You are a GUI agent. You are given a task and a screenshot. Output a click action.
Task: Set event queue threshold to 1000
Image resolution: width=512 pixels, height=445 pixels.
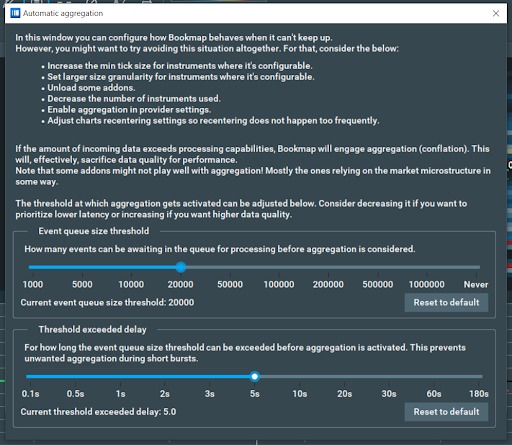click(x=33, y=267)
